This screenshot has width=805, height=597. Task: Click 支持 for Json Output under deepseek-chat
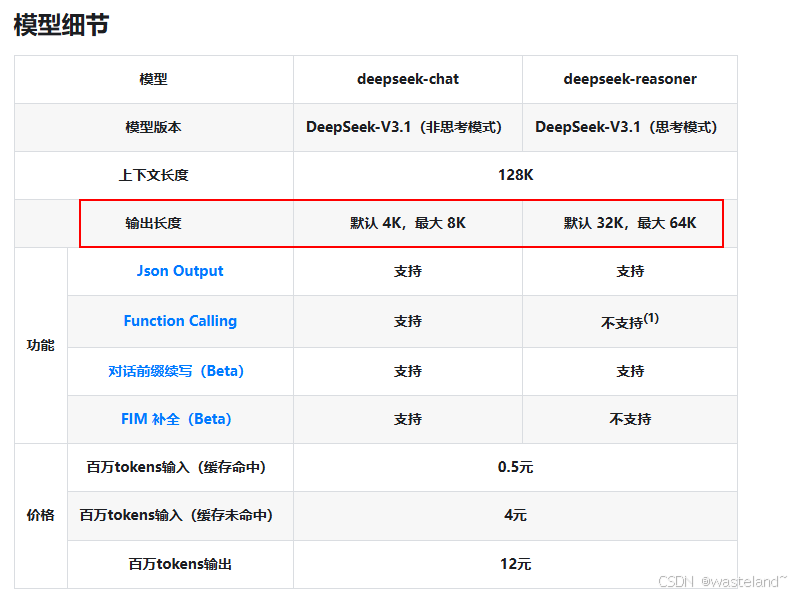click(408, 271)
